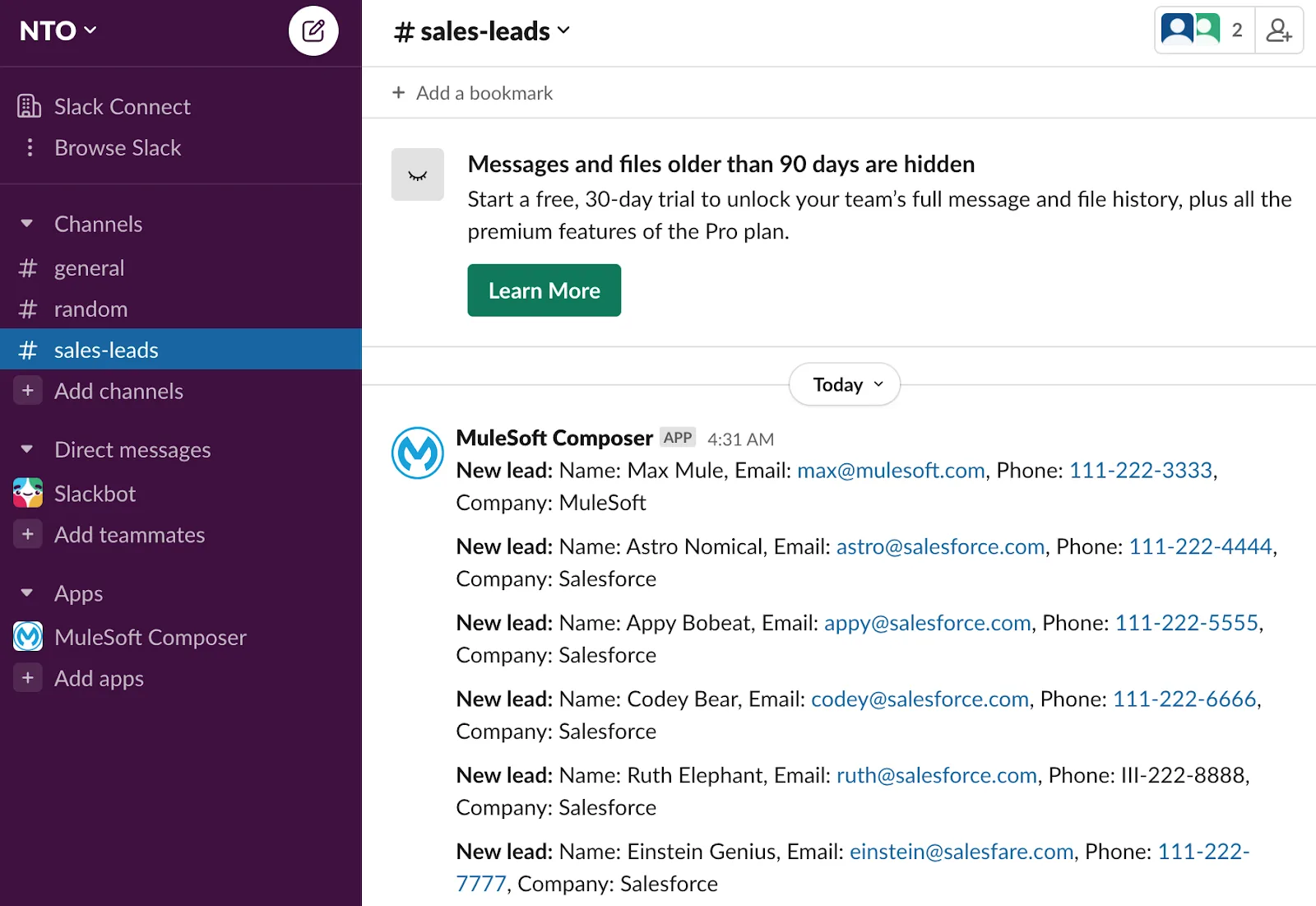This screenshot has width=1316, height=906.
Task: Click the Learn More button
Action: point(544,290)
